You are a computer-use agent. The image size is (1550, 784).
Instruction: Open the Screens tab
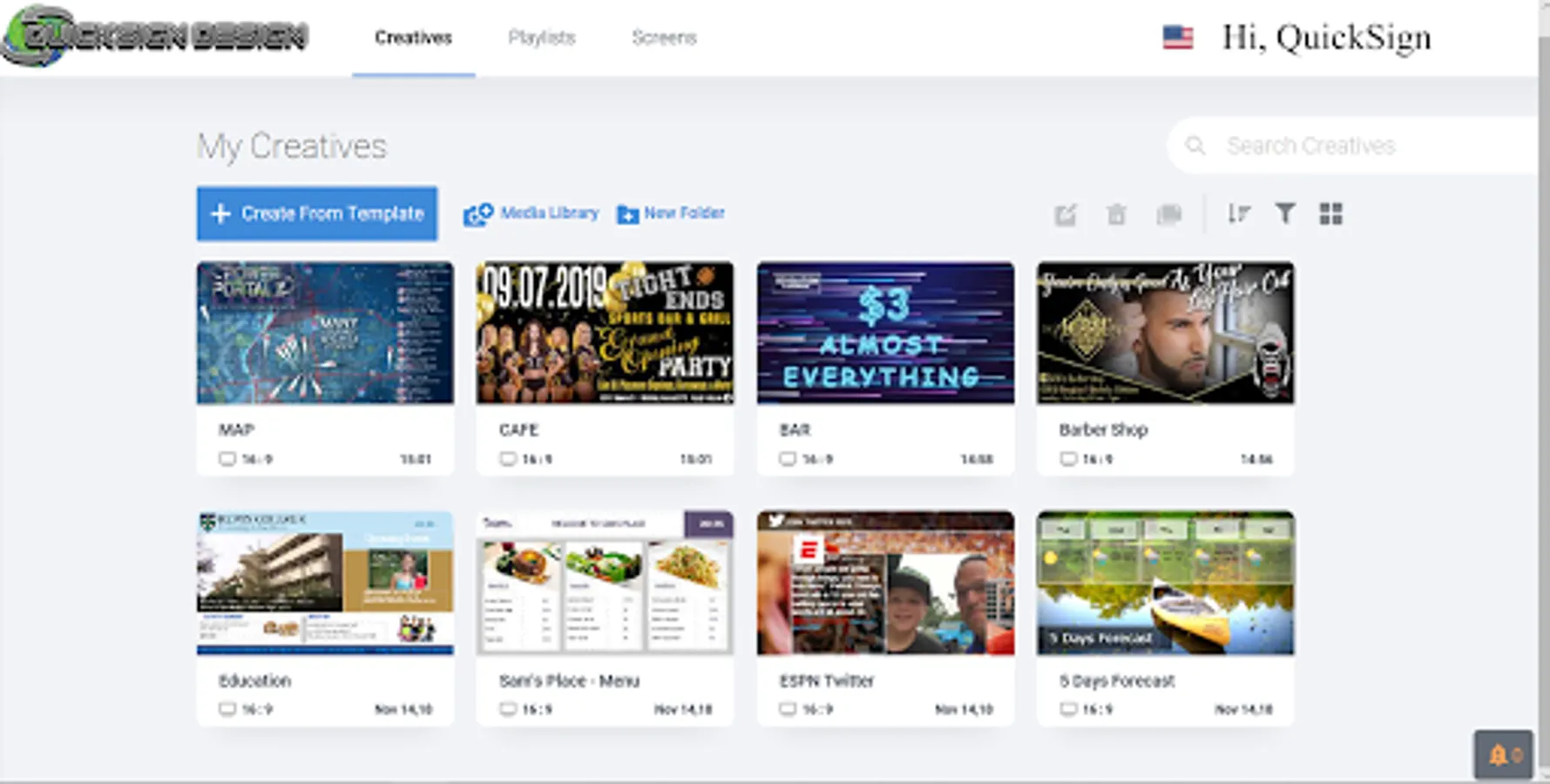tap(664, 37)
